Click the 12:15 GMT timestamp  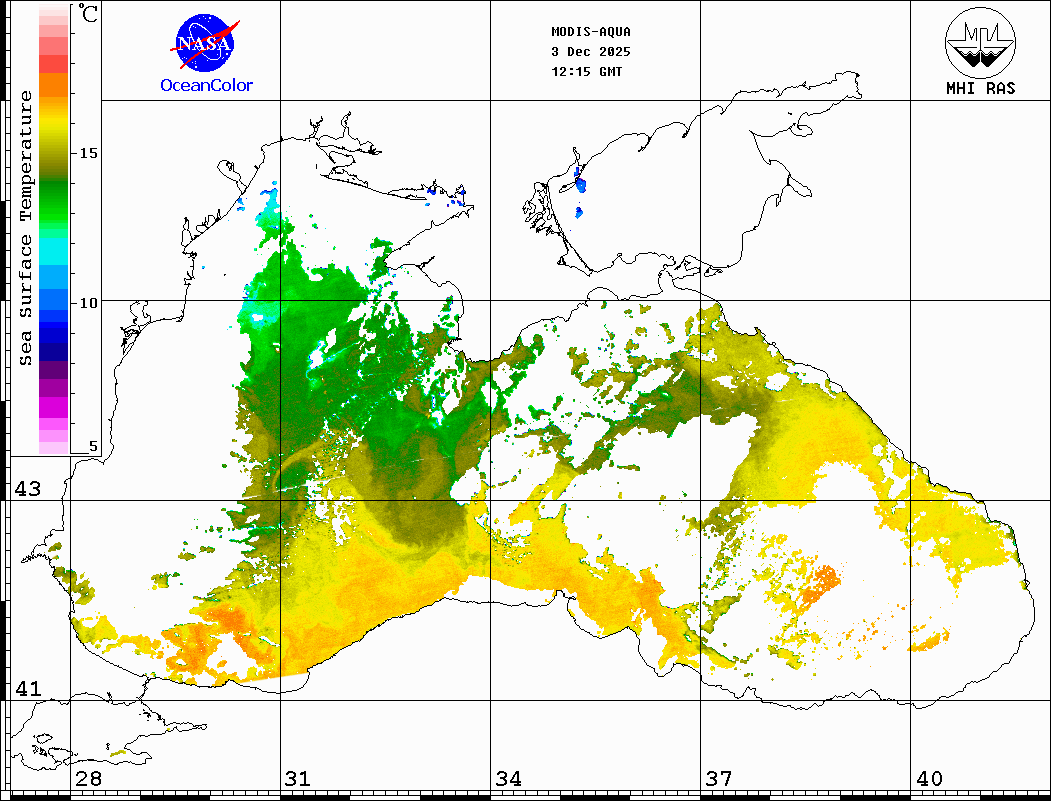click(x=587, y=71)
